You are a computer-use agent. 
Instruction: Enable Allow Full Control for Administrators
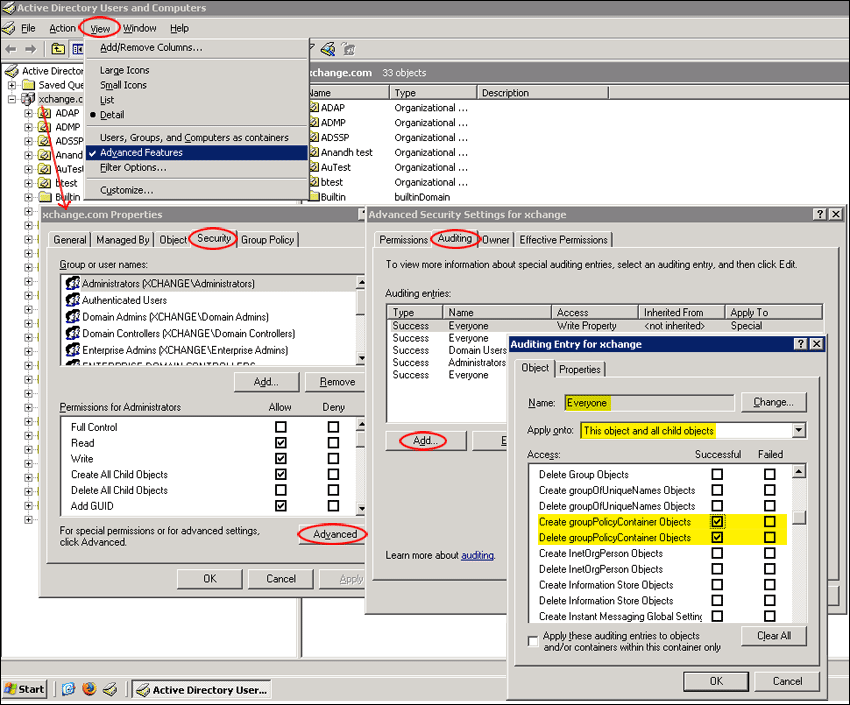click(281, 427)
